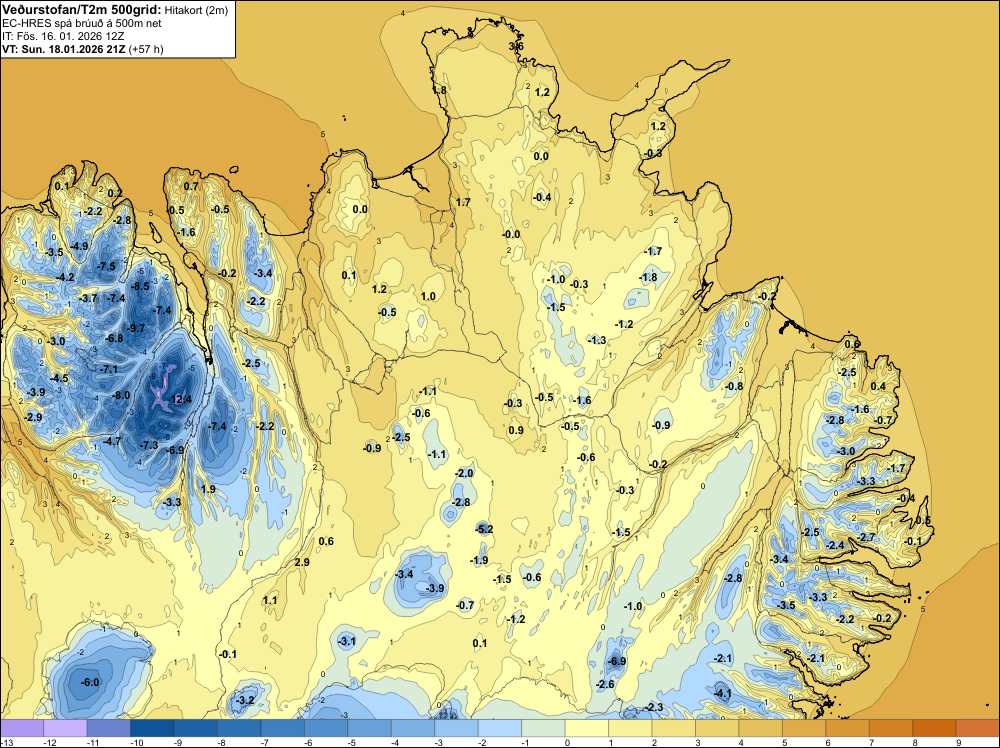Image resolution: width=1000 pixels, height=748 pixels.
Task: Click the -6.8 temperature label
Action: pos(114,338)
